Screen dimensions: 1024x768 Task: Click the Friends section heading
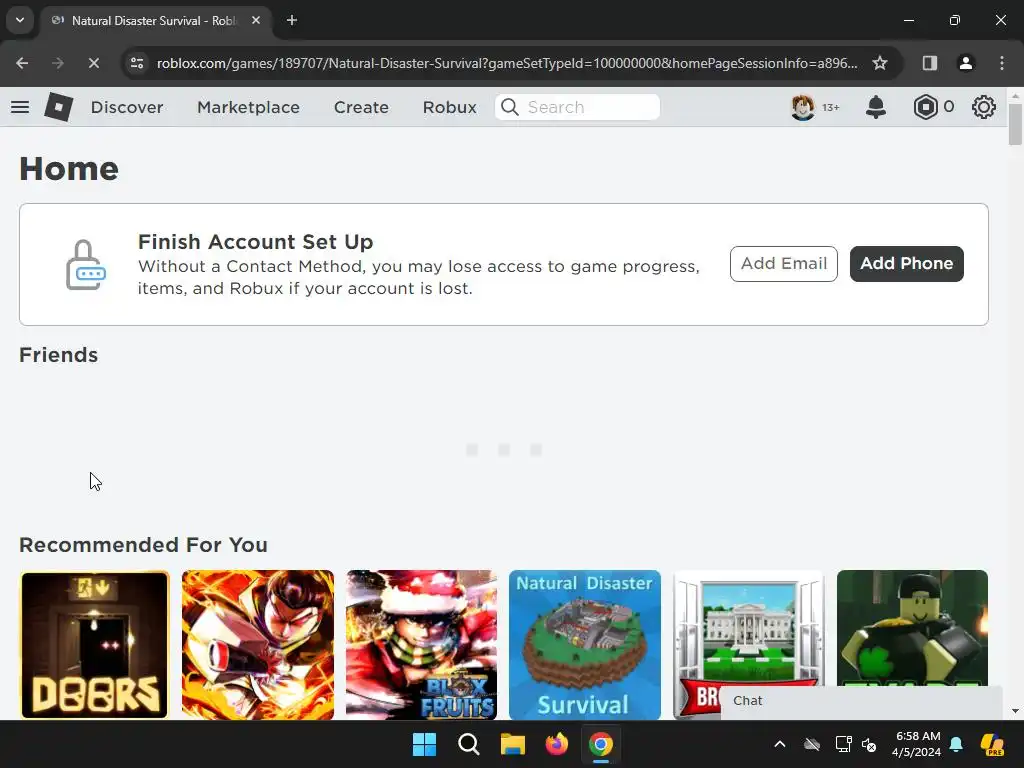[58, 355]
